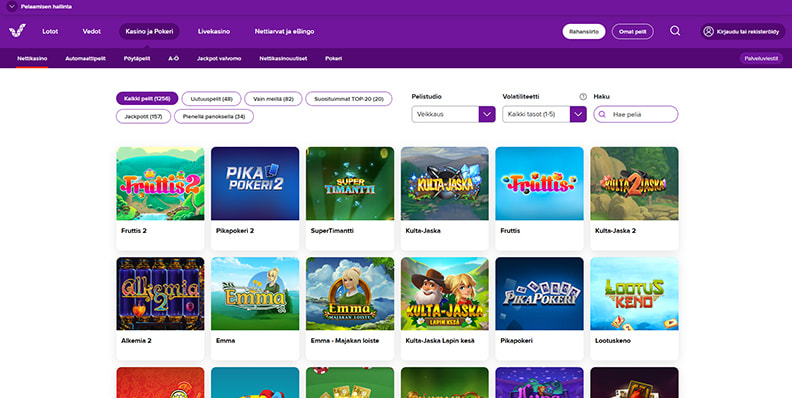
Task: Open Kulta-Jaska game thumbnail
Action: (x=444, y=183)
